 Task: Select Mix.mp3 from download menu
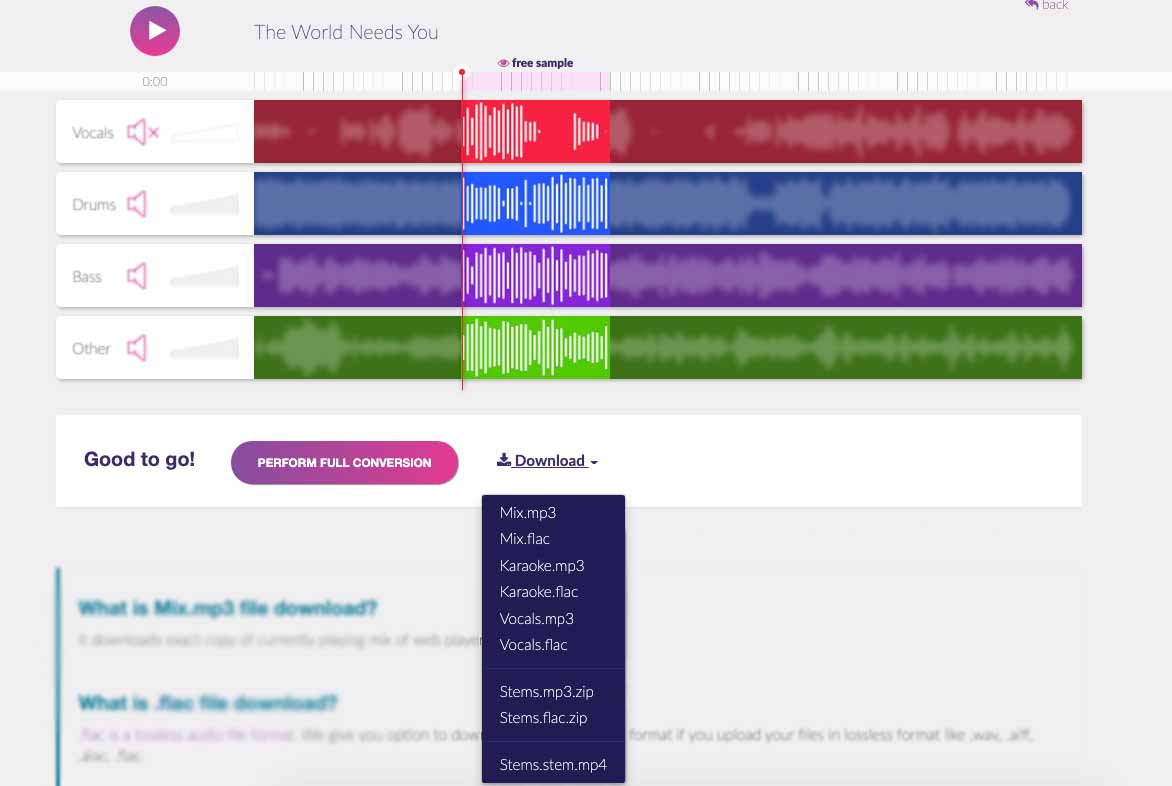click(528, 513)
